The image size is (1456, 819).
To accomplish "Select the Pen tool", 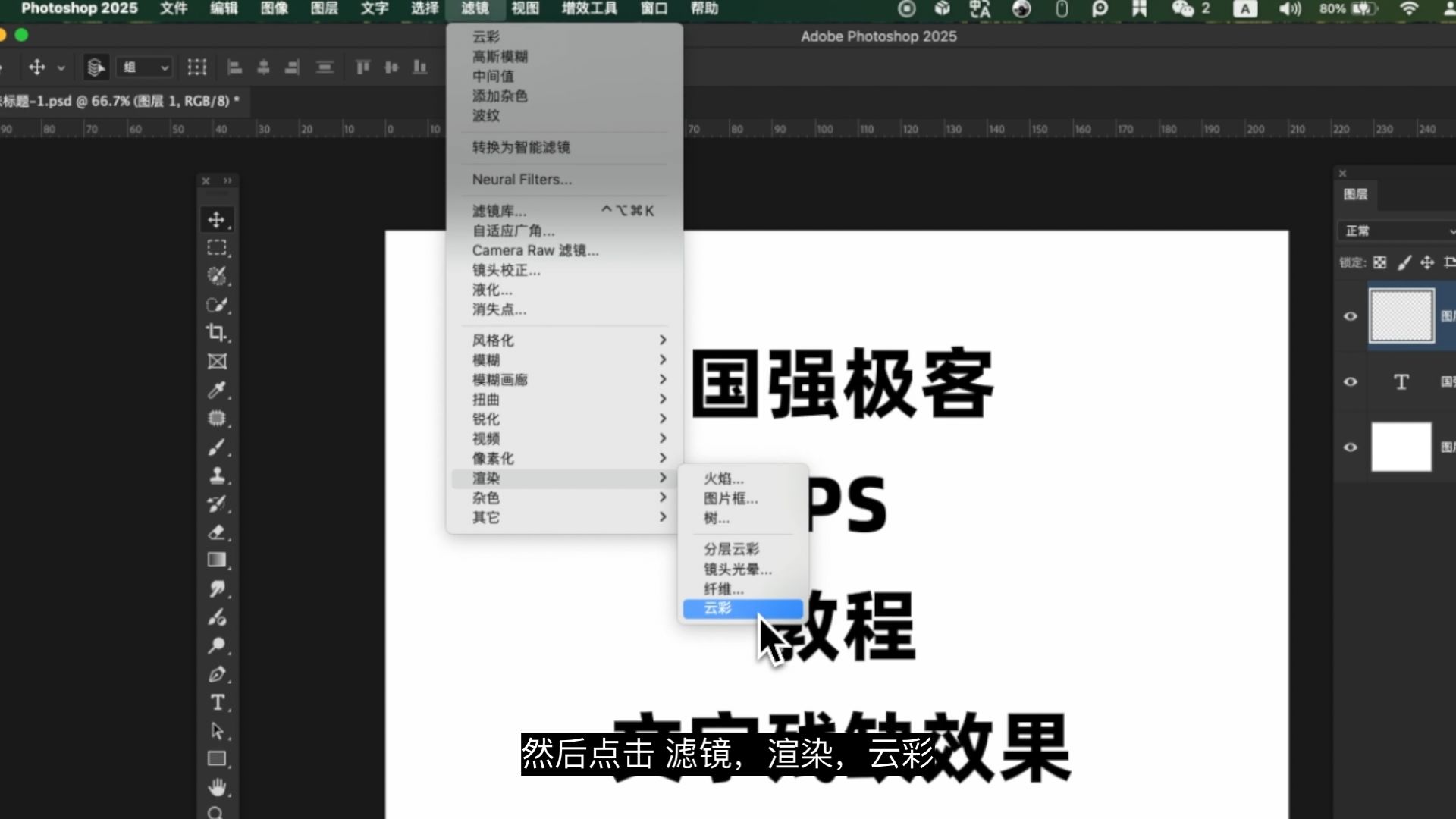I will pos(217,674).
